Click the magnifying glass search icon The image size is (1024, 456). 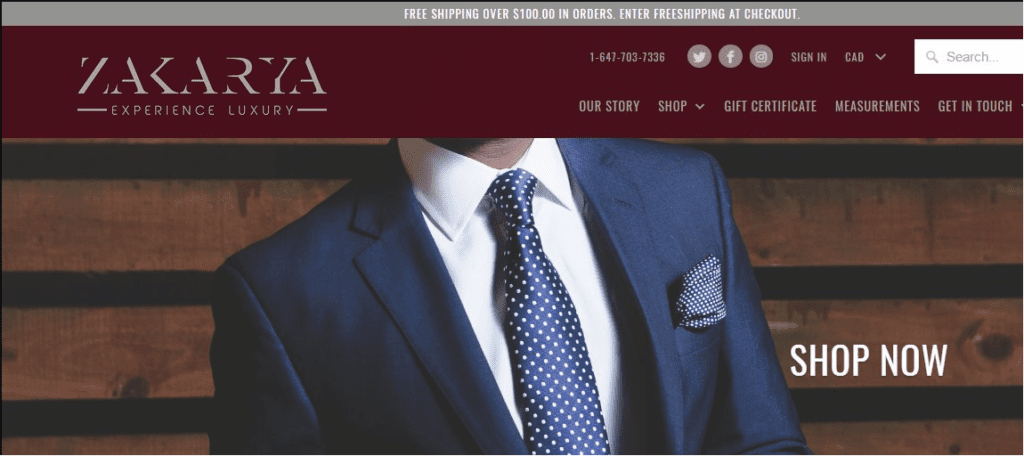pyautogui.click(x=932, y=57)
